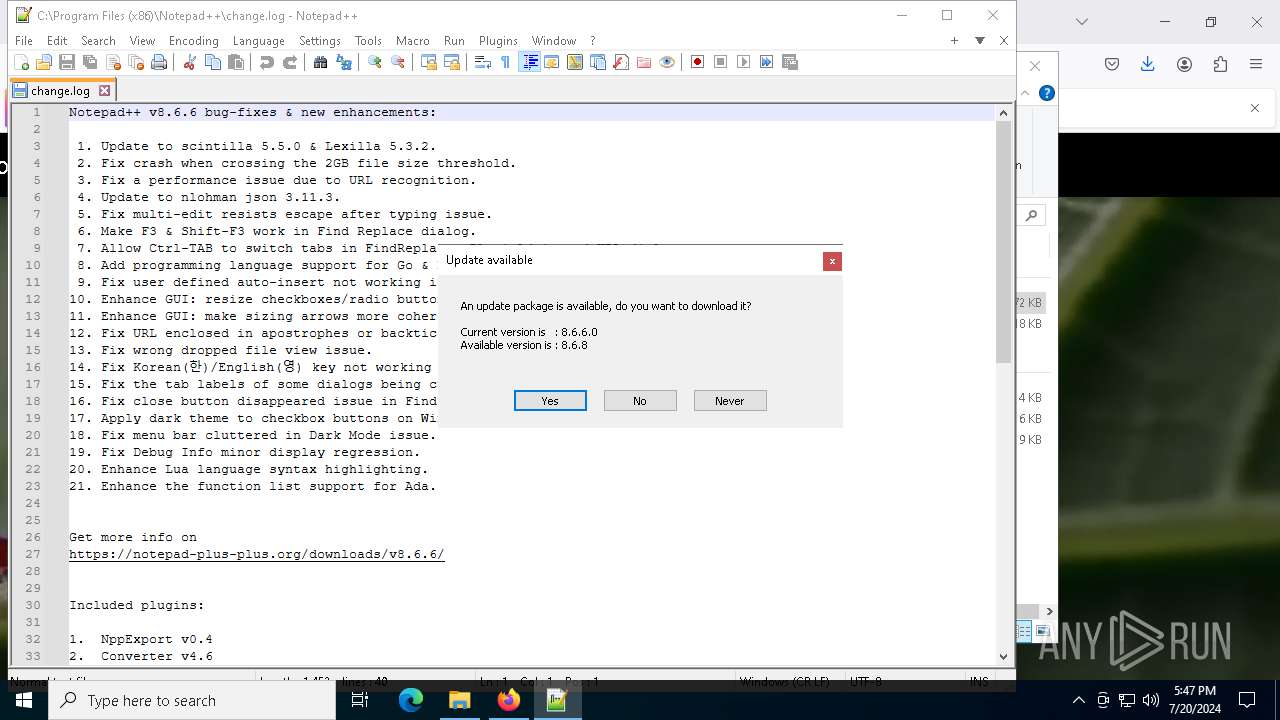1280x720 pixels.
Task: Close the Update available dialog
Action: 832,261
